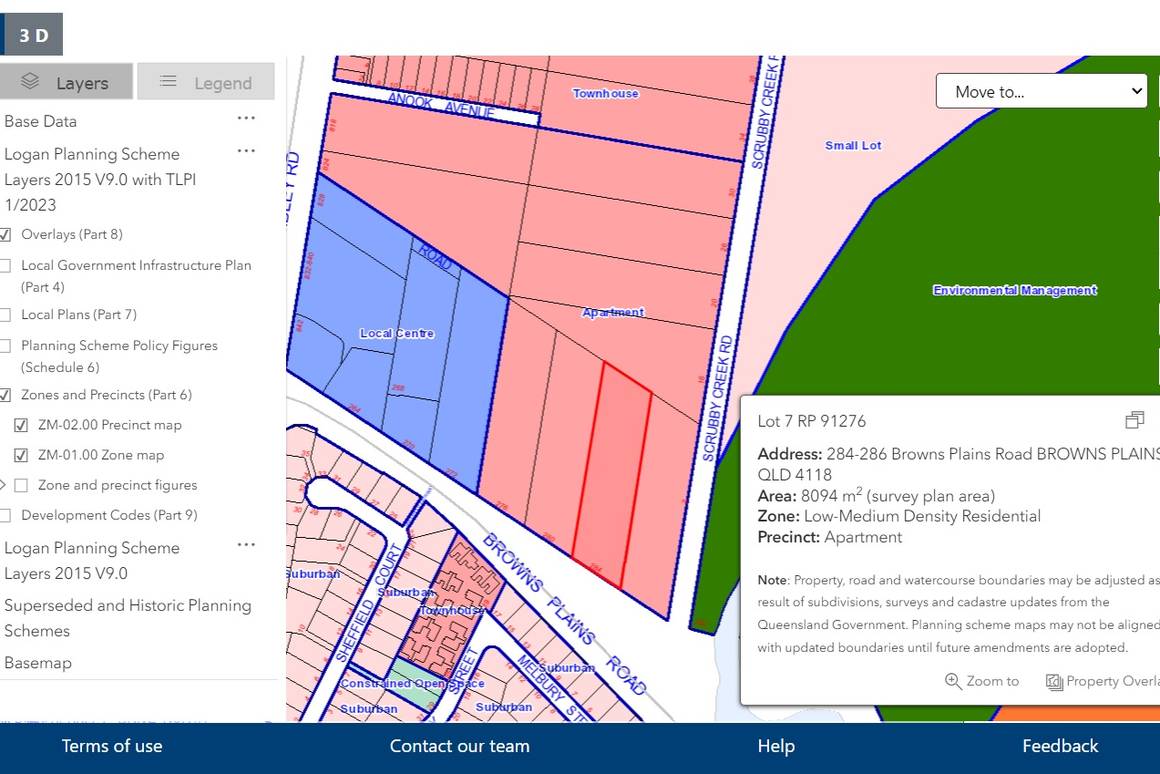The height and width of the screenshot is (774, 1160).
Task: Expand the Zone and precinct figures group
Action: point(3,485)
